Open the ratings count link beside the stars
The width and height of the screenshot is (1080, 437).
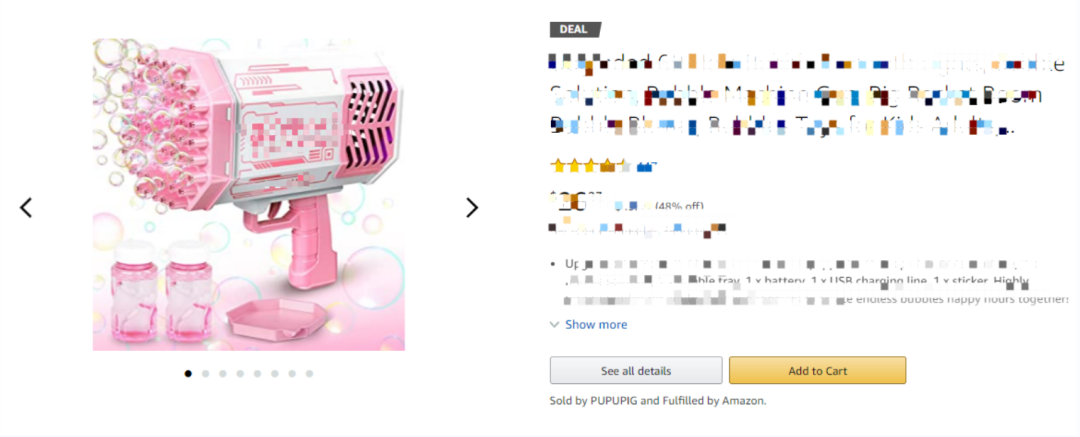646,166
